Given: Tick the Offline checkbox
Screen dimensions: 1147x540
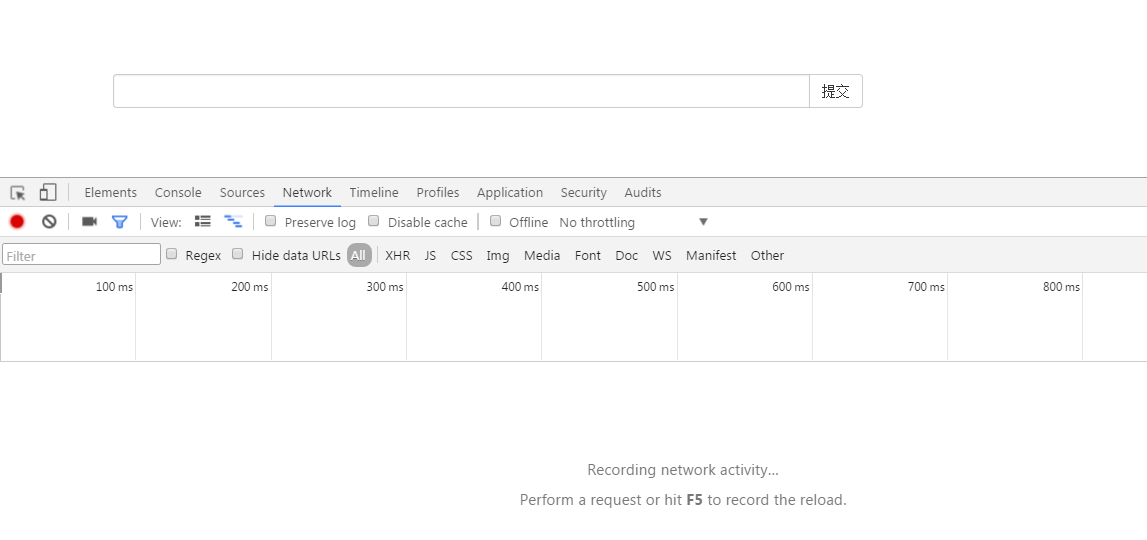Looking at the screenshot, I should pos(495,221).
